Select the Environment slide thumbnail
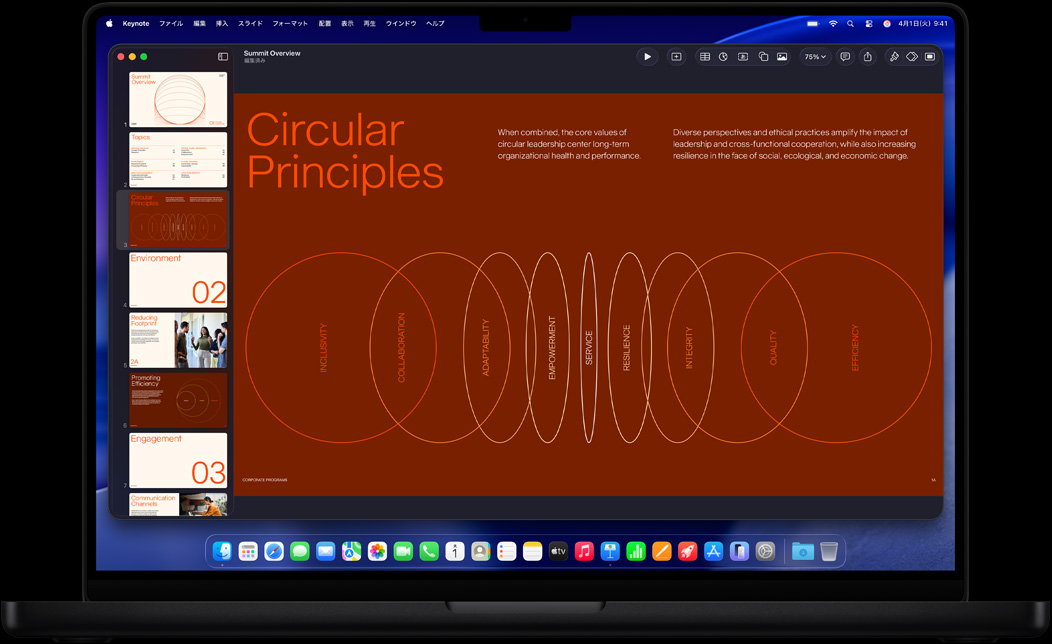The height and width of the screenshot is (644, 1052). 177,280
